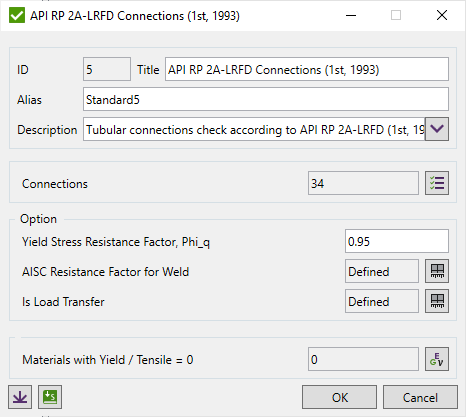Confirm the dialog with OK
The image size is (466, 417).
click(339, 397)
